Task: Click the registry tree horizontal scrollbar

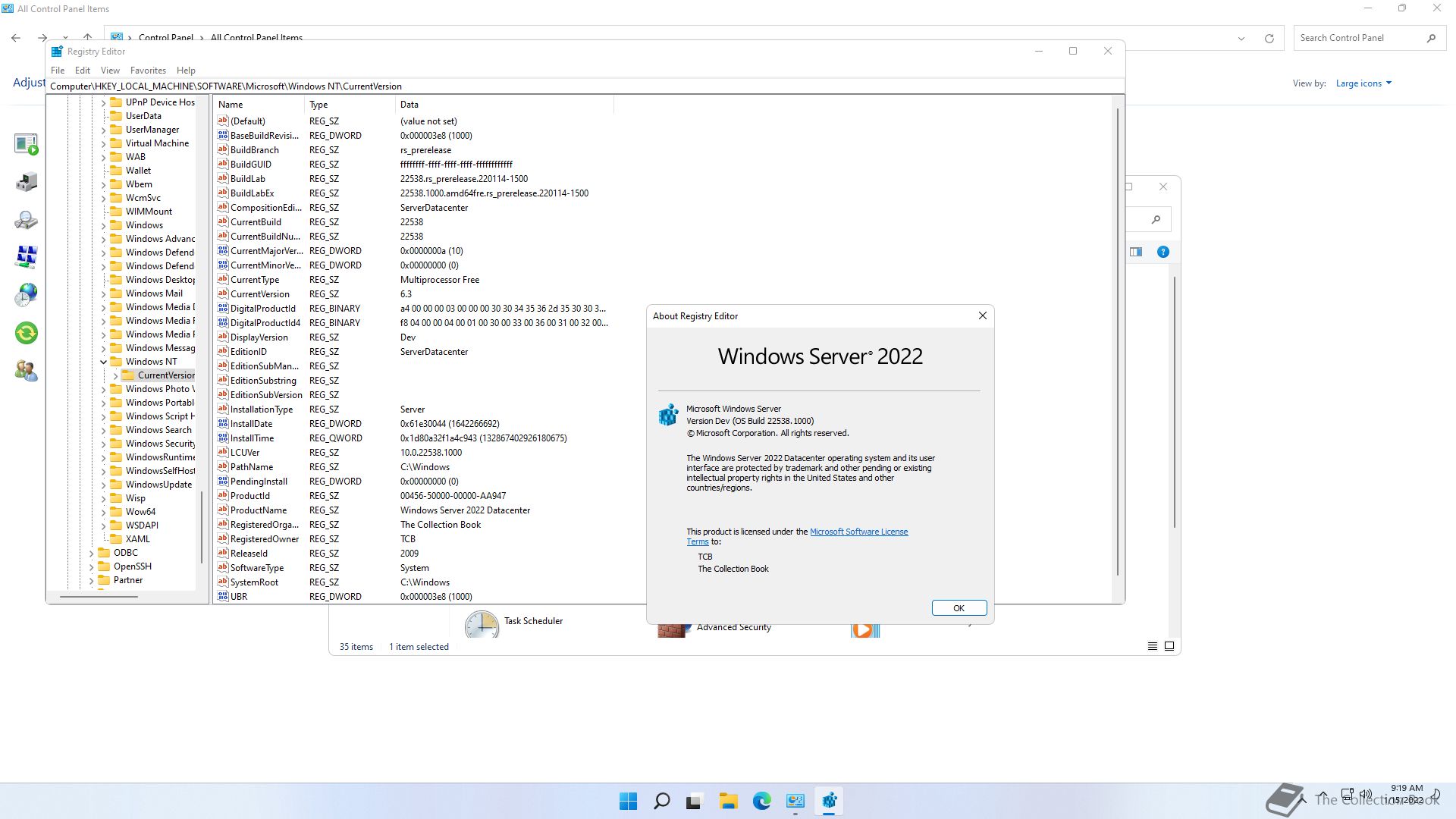Action: (99, 597)
